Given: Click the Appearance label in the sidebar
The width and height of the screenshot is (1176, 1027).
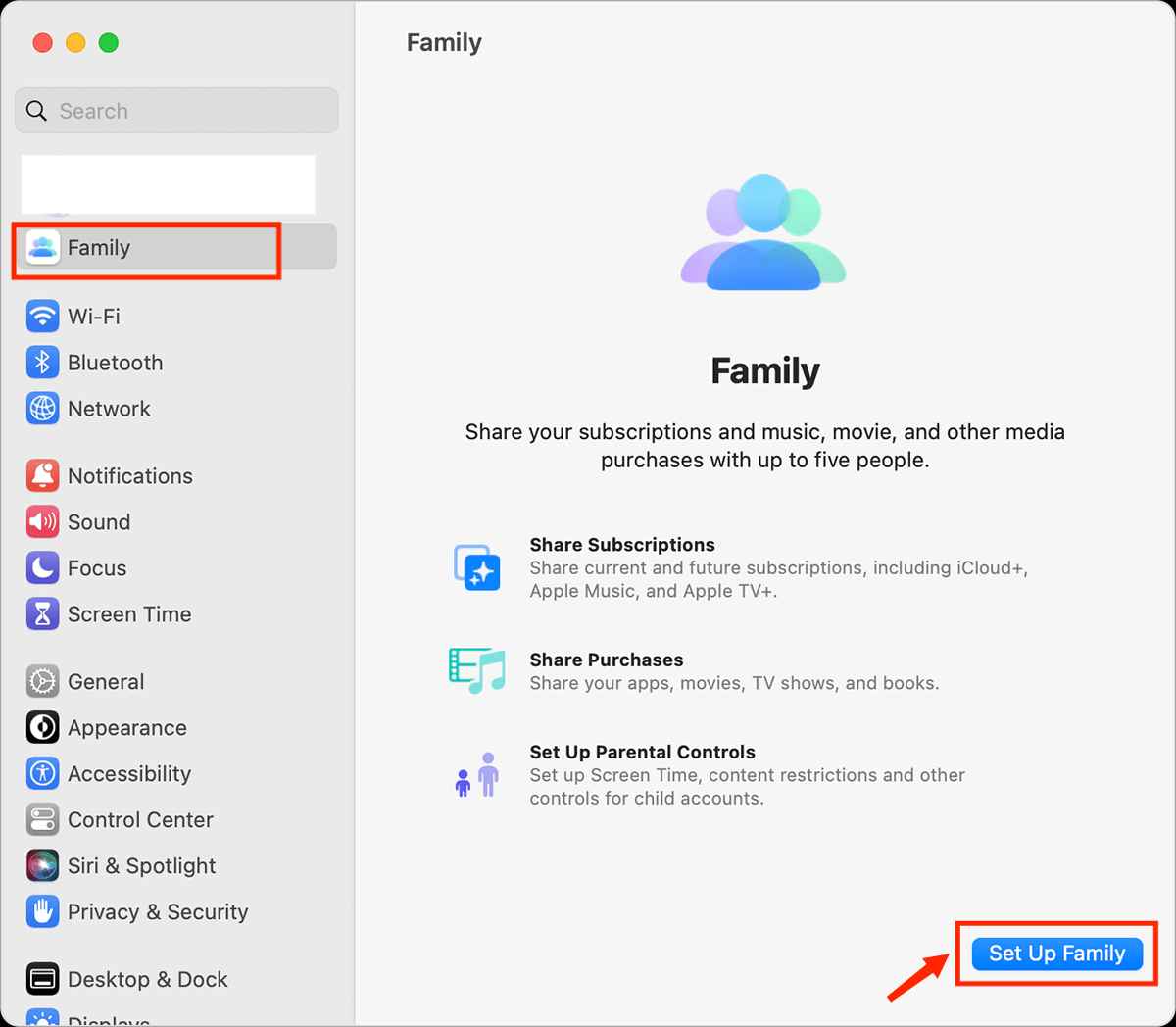Looking at the screenshot, I should [127, 728].
